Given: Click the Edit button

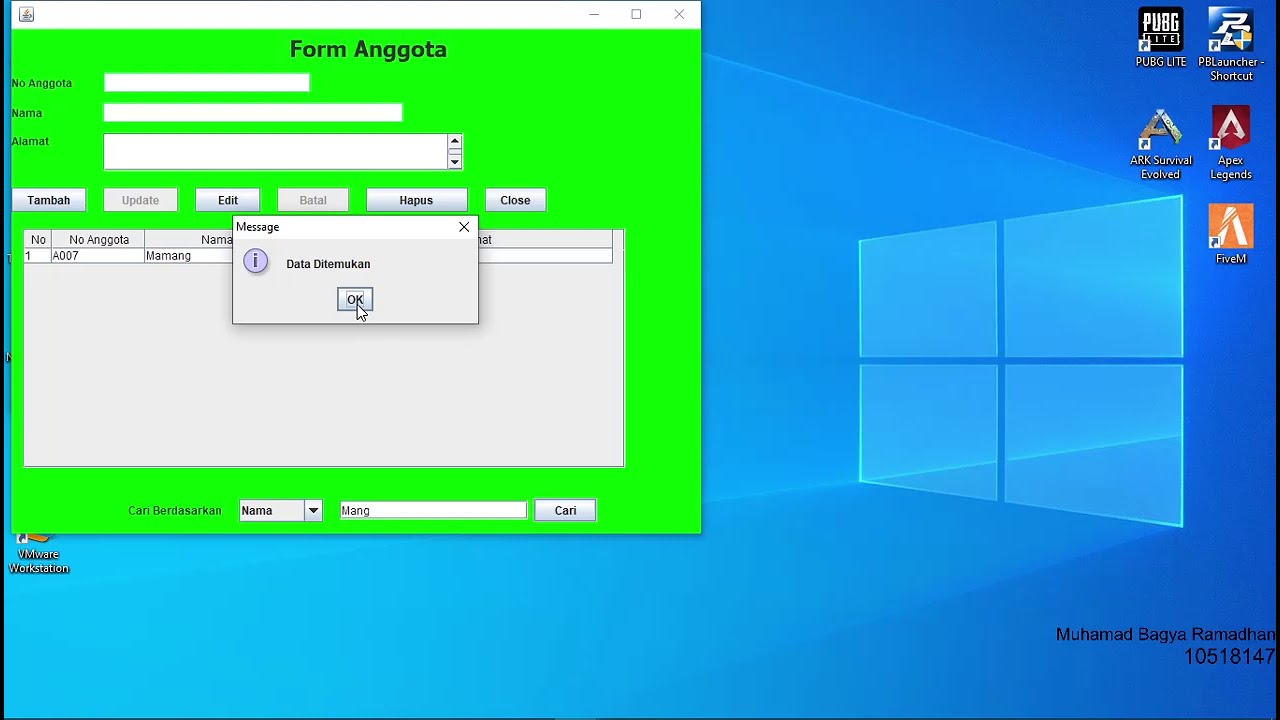Looking at the screenshot, I should click(228, 200).
